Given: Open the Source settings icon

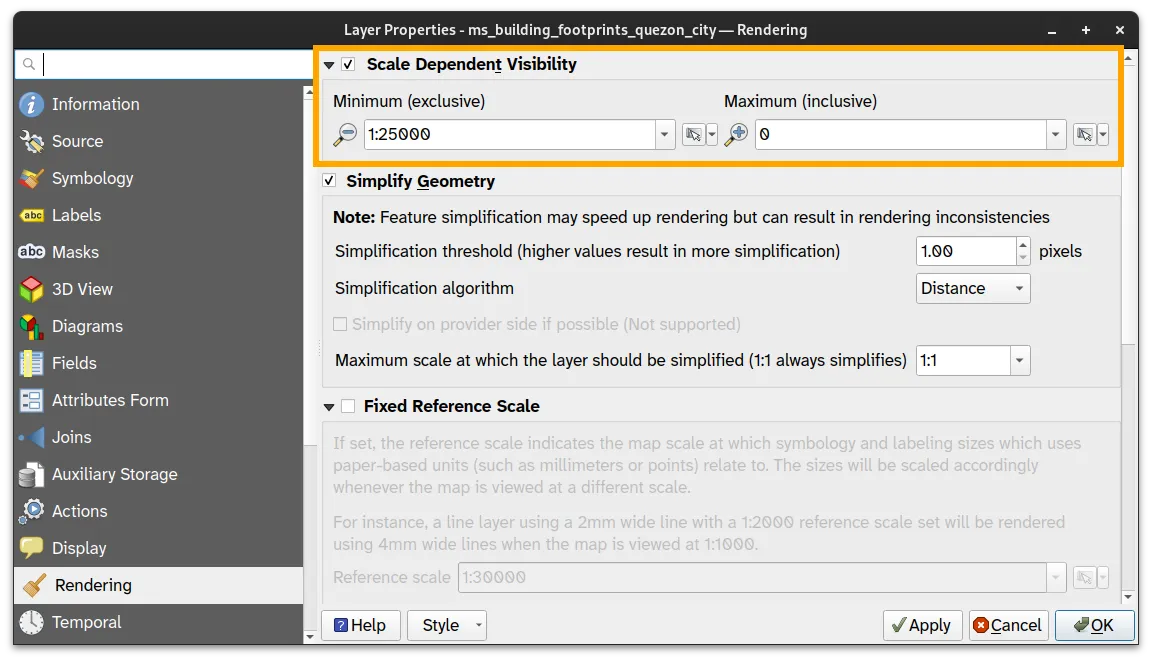Looking at the screenshot, I should pos(32,141).
